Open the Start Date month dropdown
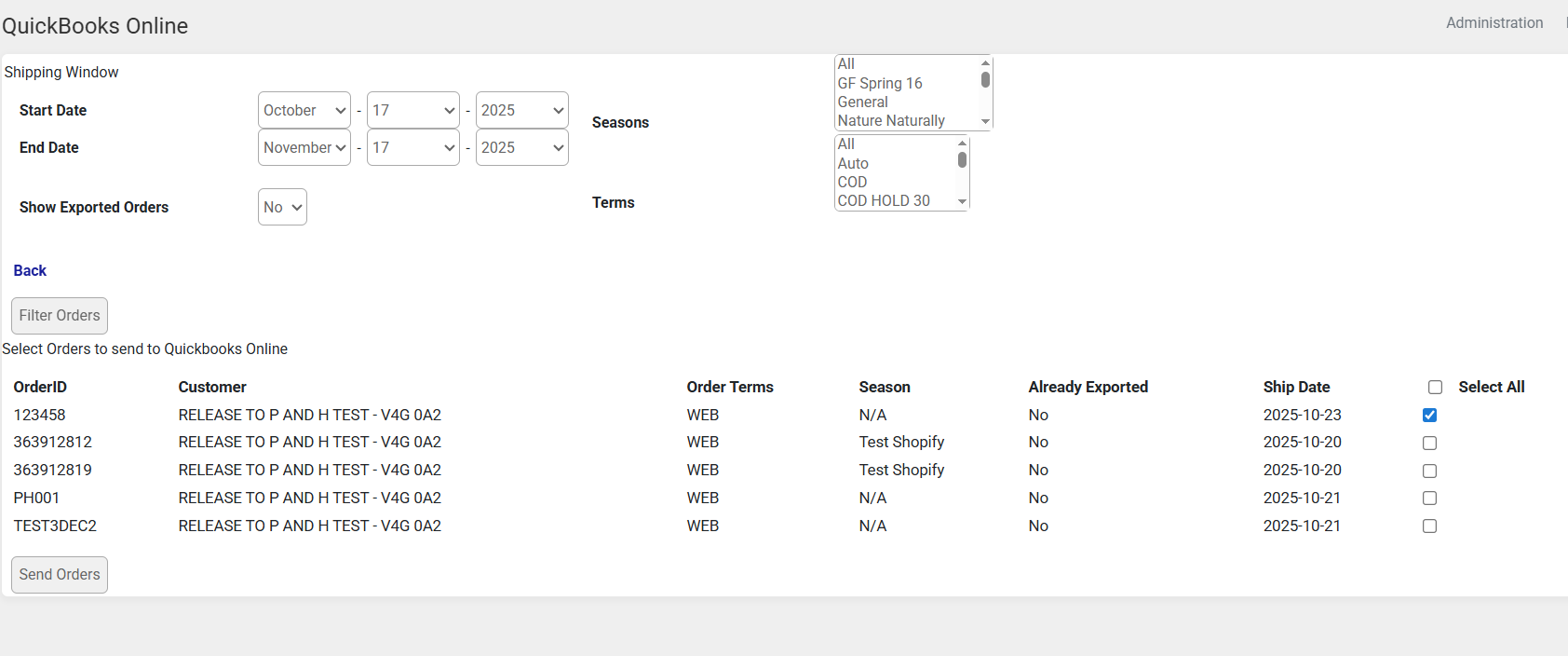 (304, 110)
